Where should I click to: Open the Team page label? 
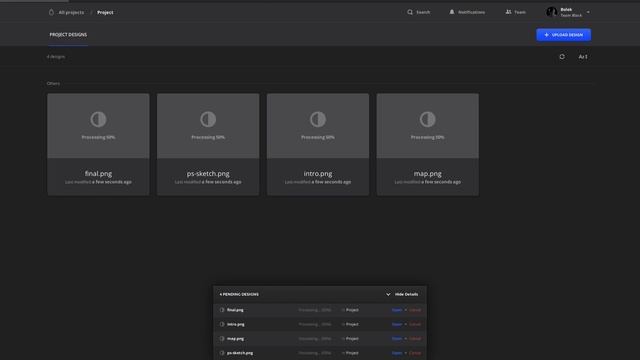[520, 12]
